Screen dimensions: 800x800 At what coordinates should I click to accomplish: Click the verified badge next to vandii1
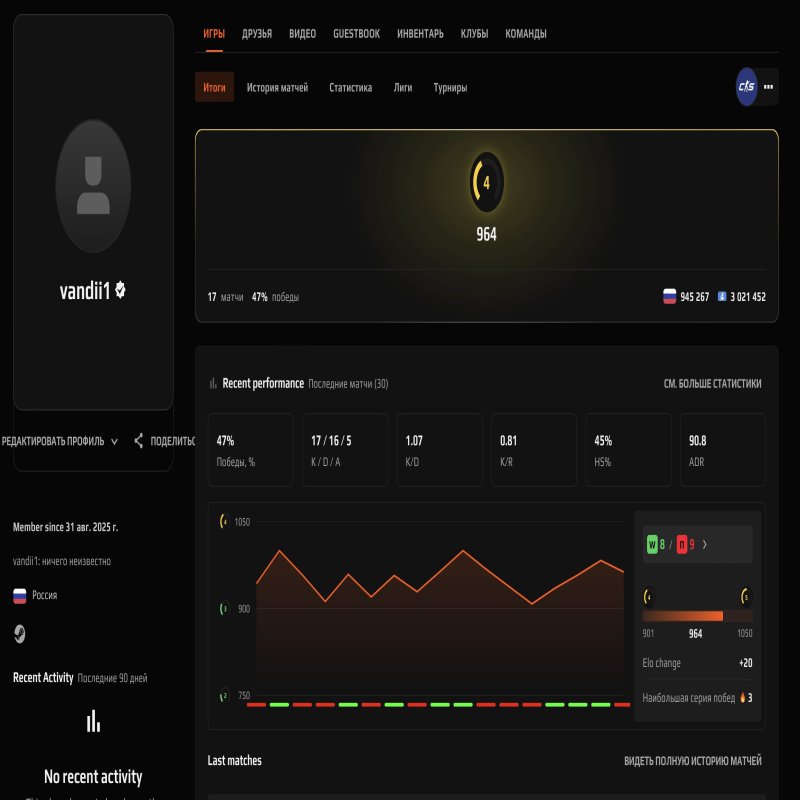click(120, 292)
